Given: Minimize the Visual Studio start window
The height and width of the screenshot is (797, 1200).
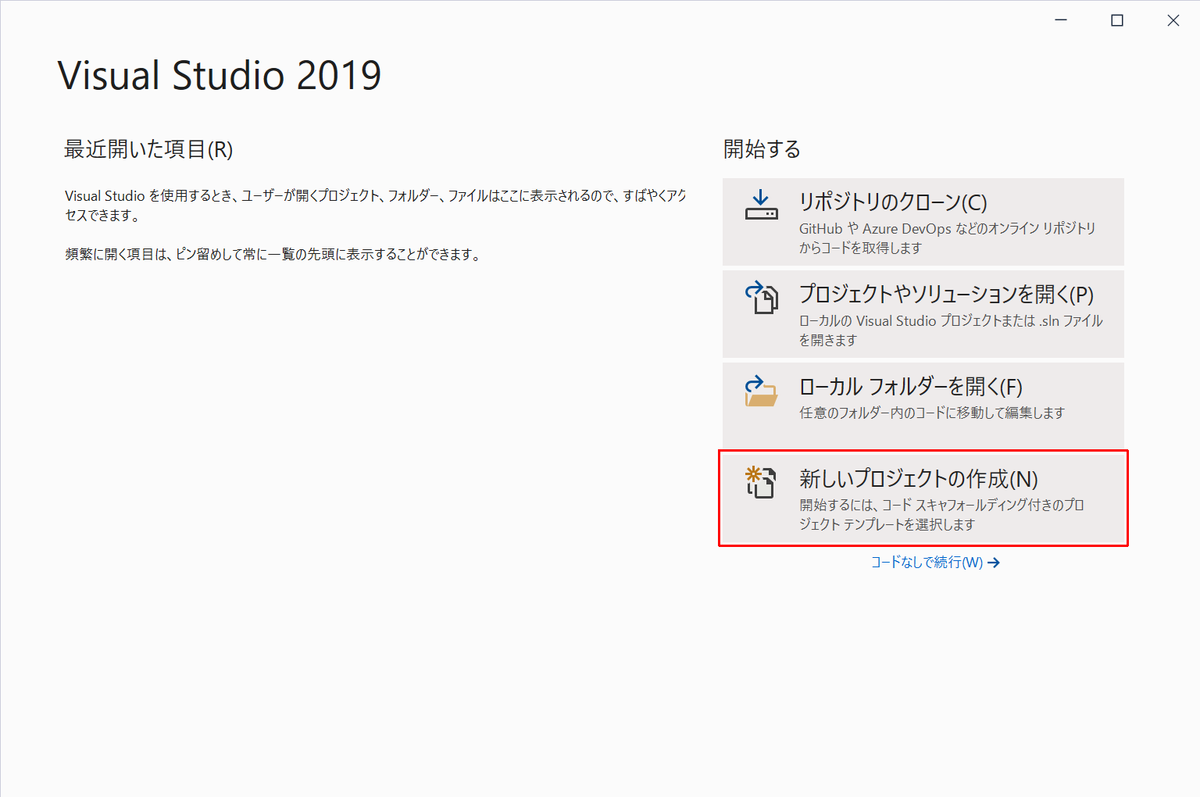Looking at the screenshot, I should tap(1061, 20).
